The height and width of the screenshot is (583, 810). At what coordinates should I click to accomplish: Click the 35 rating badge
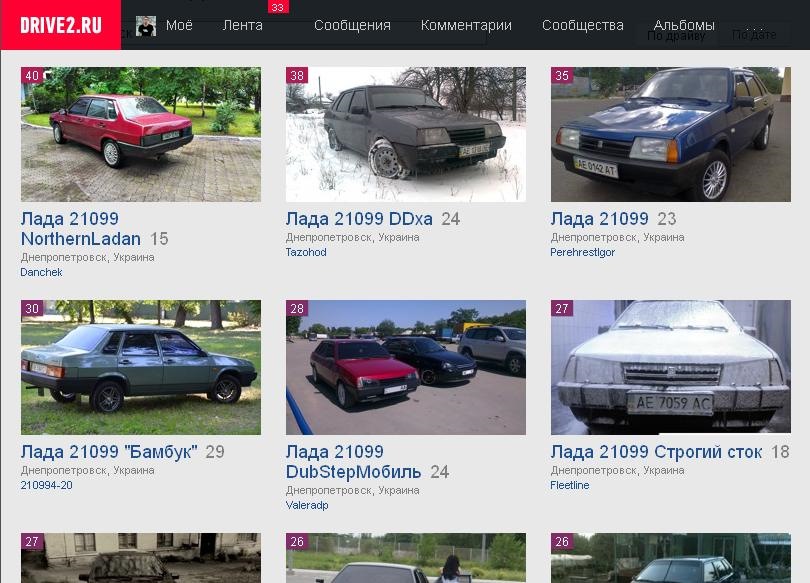coord(562,75)
